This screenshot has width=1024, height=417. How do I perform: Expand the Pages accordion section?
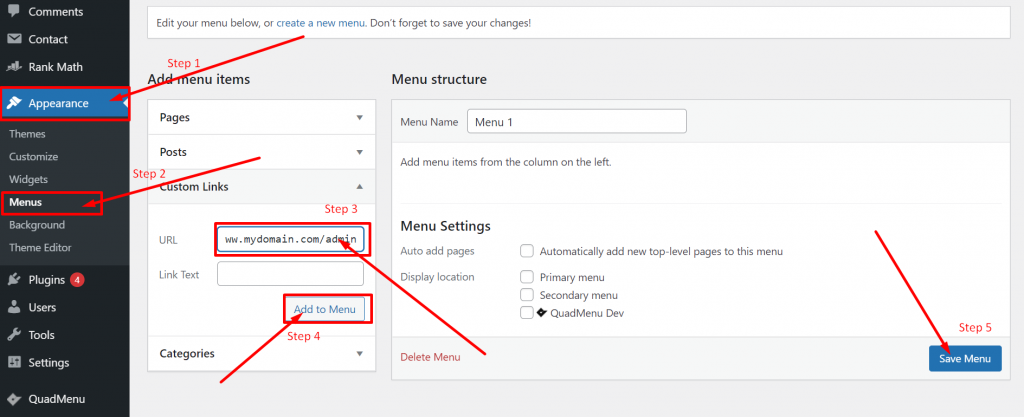click(261, 117)
